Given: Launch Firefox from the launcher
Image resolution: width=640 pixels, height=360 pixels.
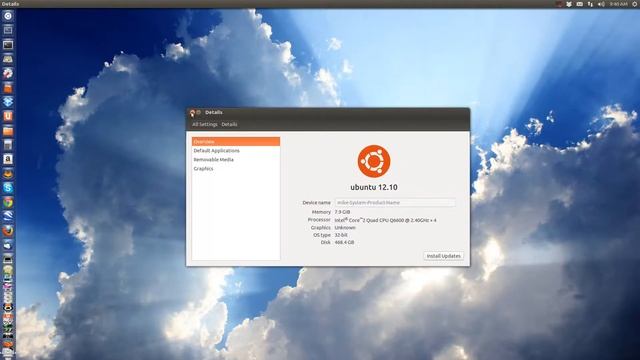Looking at the screenshot, I should click(x=8, y=231).
